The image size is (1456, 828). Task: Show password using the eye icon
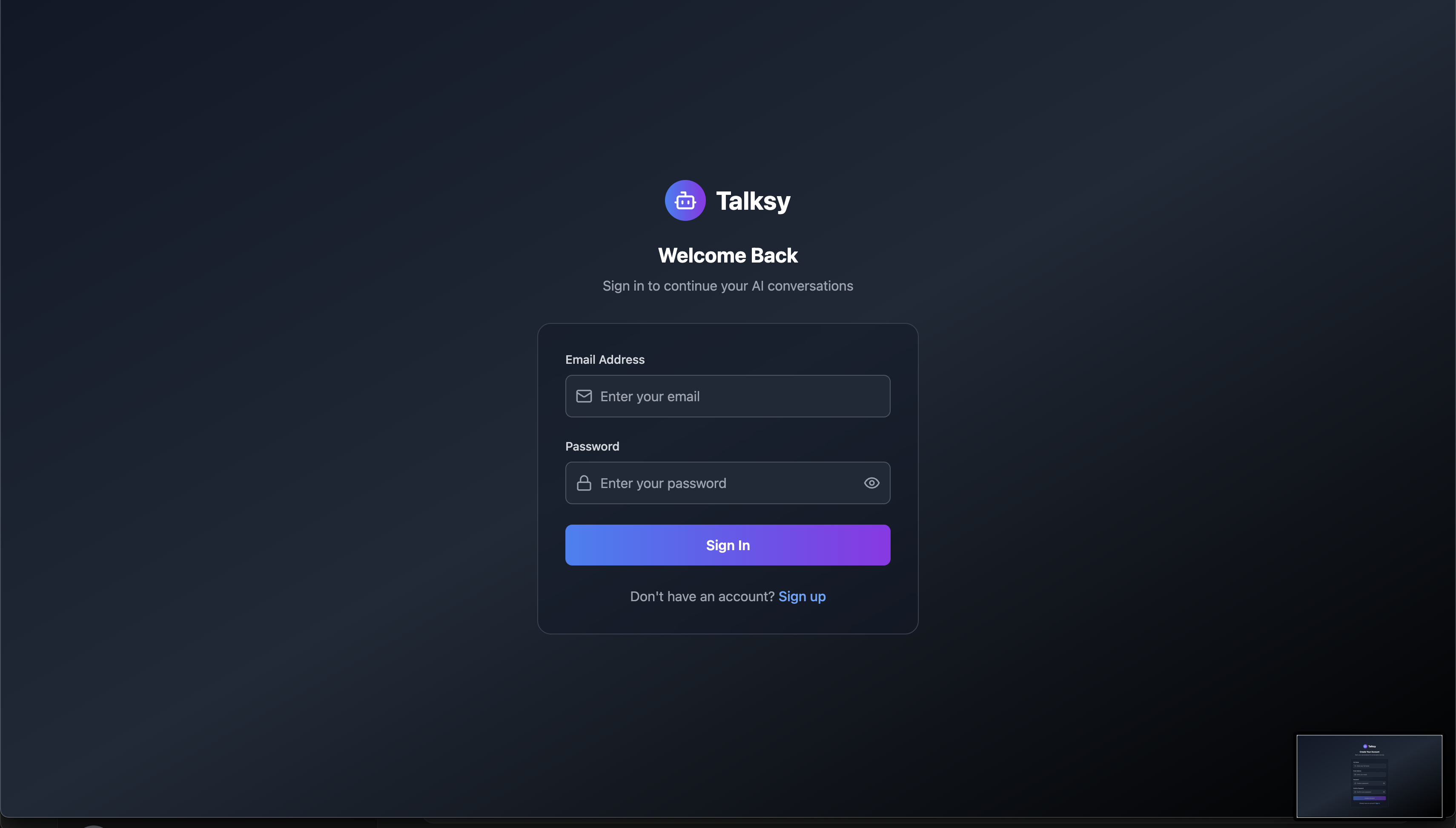pyautogui.click(x=871, y=483)
